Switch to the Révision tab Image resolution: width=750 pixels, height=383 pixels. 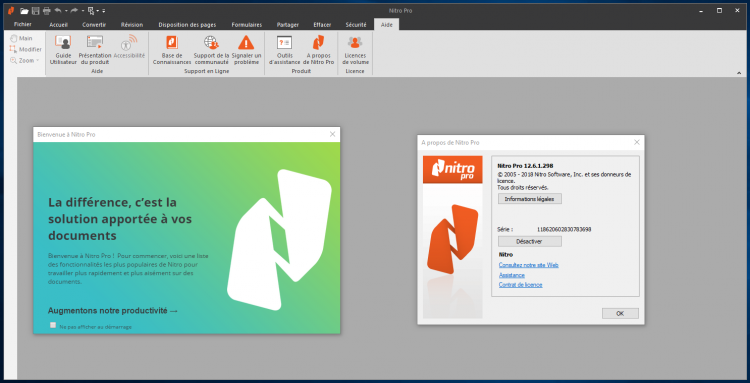point(132,24)
